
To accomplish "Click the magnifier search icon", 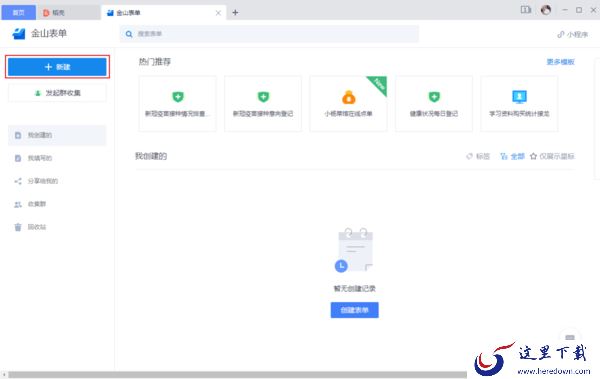I will (129, 34).
